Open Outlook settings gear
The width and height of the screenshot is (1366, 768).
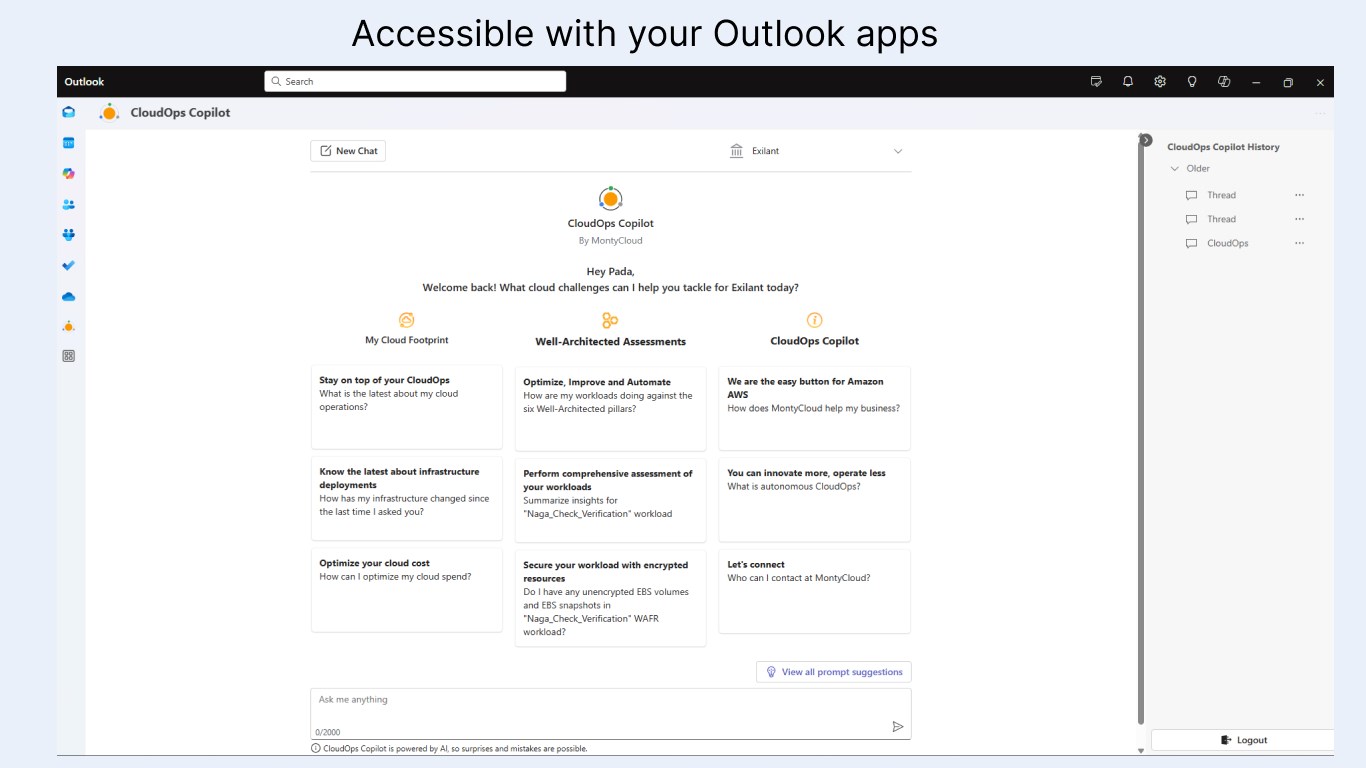click(1160, 82)
